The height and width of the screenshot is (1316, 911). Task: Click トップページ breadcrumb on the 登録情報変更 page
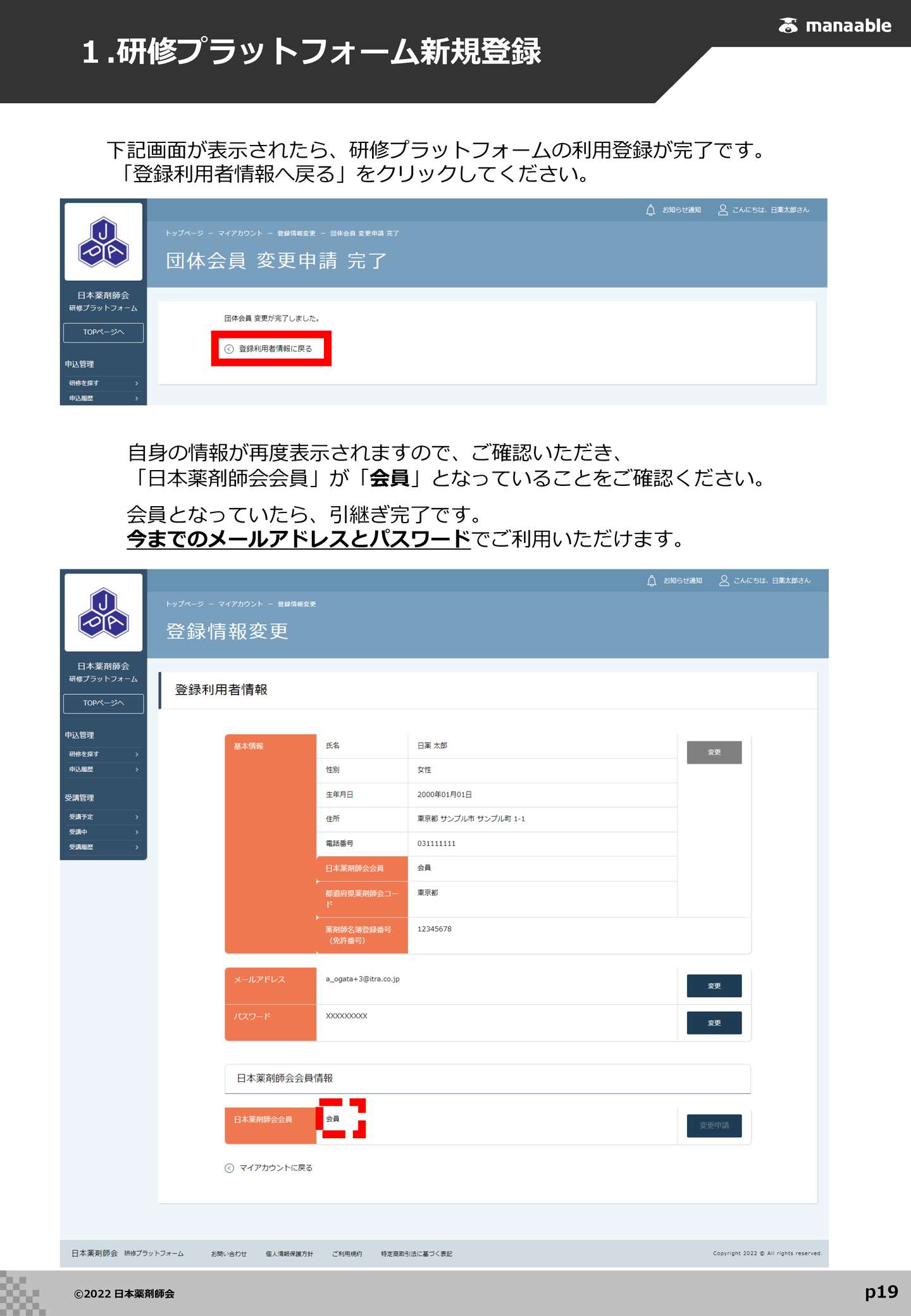click(184, 604)
